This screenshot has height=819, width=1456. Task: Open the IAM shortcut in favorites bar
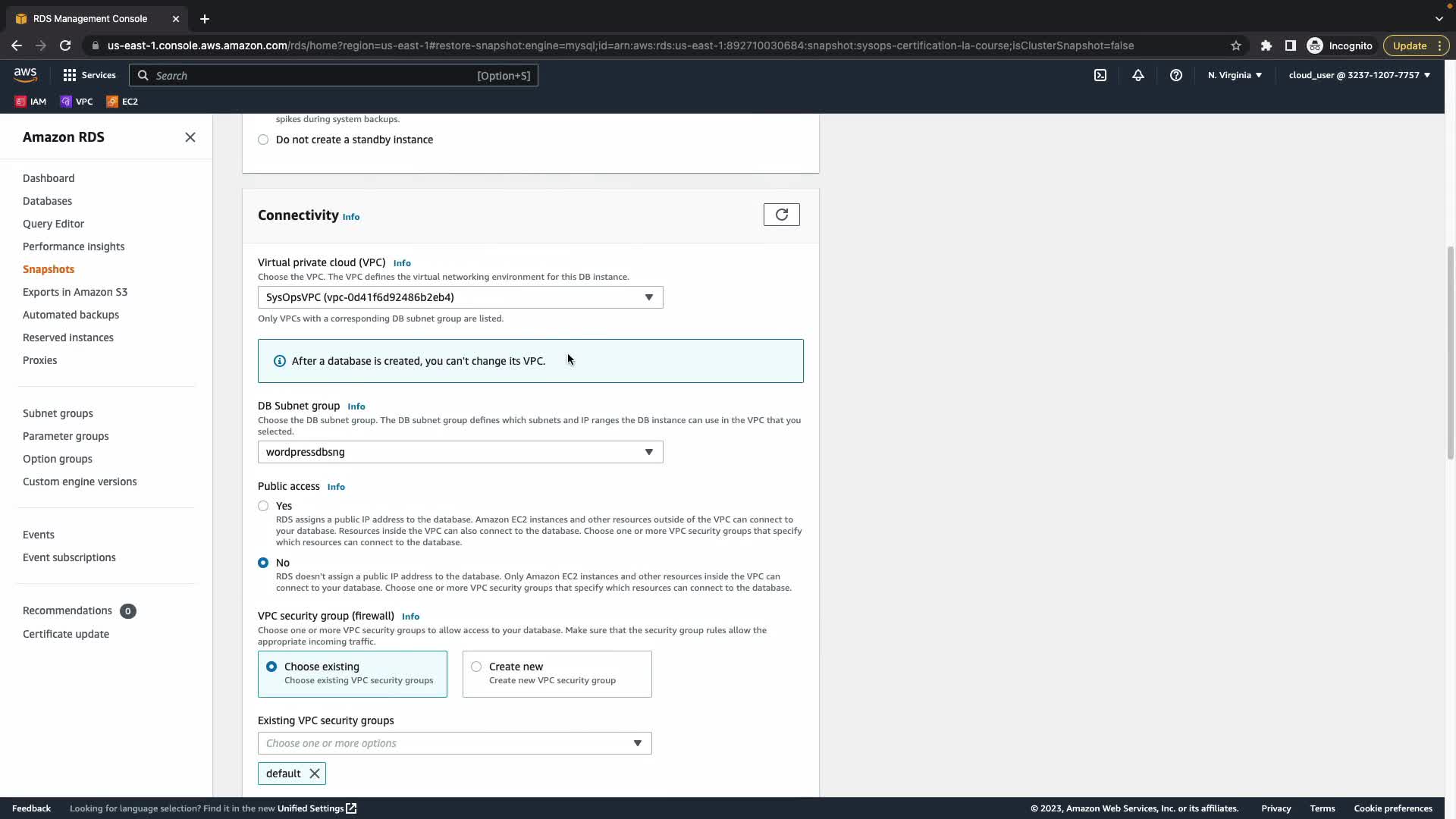pos(31,102)
